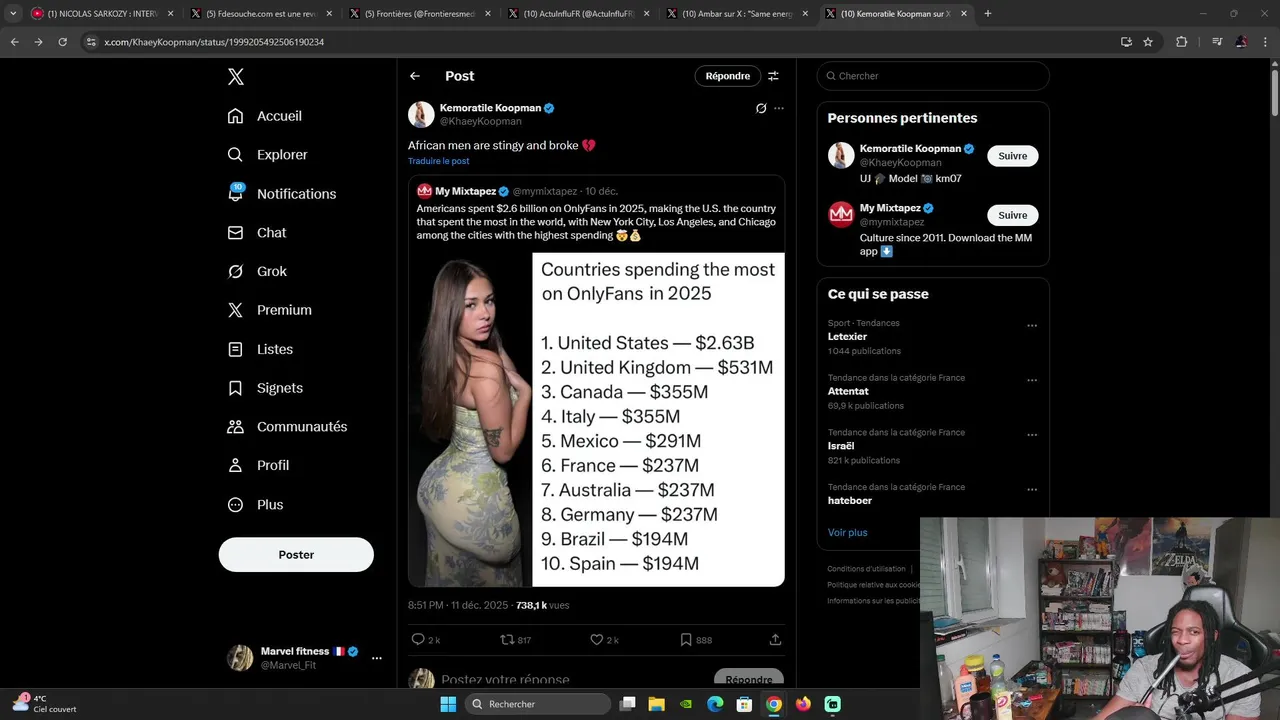Click the reply comment icon with 2 k
The width and height of the screenshot is (1280, 720).
pos(425,640)
